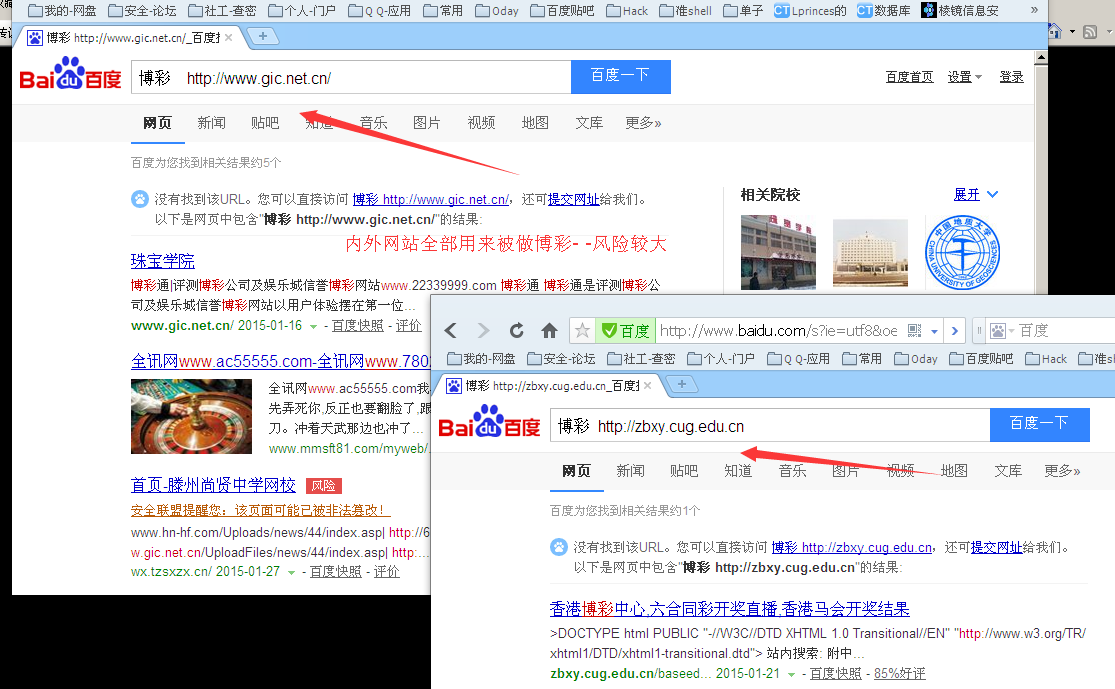1115x689 pixels.
Task: Open a new tab in the back browser
Action: coord(262,36)
